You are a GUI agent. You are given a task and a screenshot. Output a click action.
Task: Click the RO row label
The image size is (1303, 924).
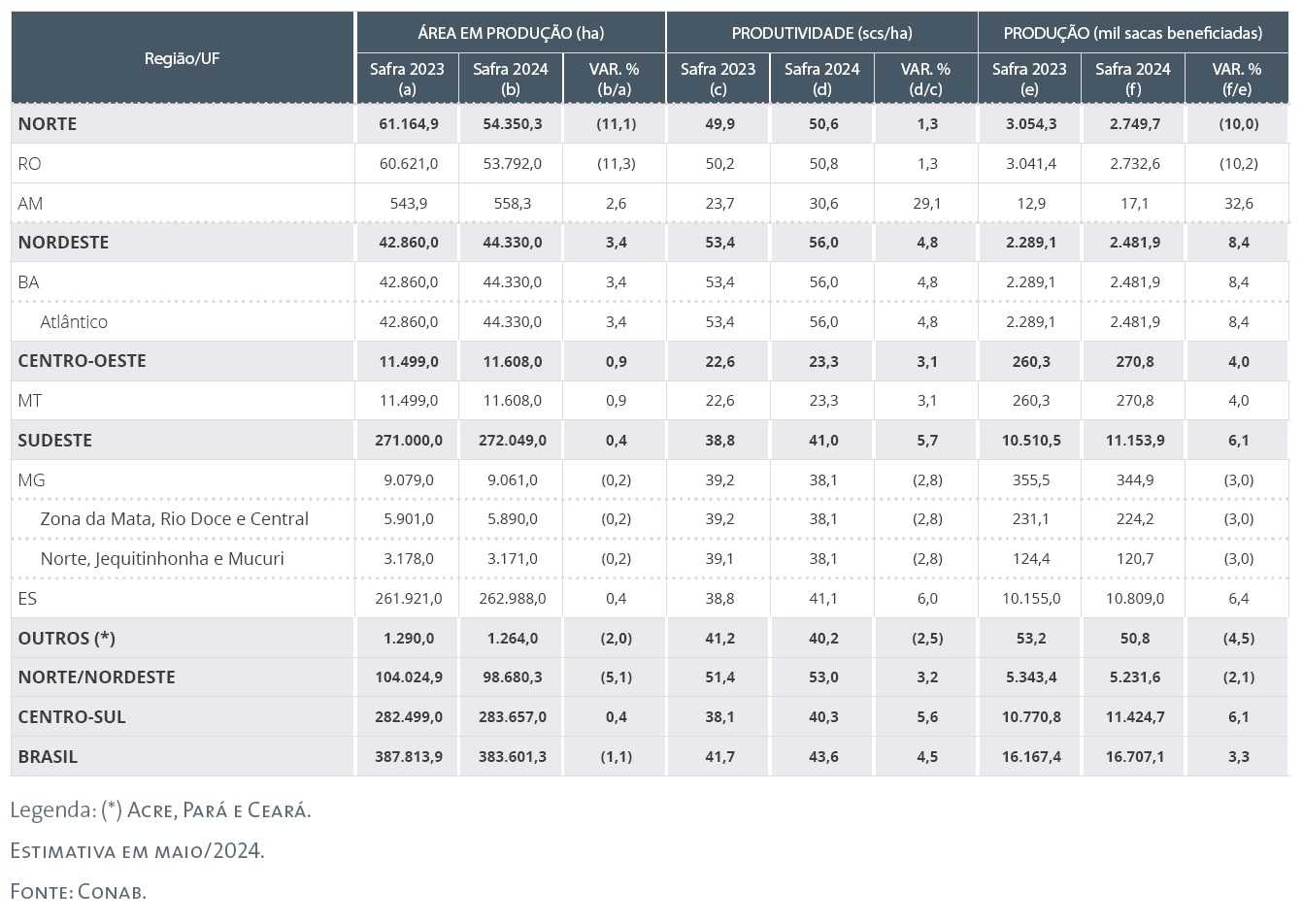click(30, 163)
